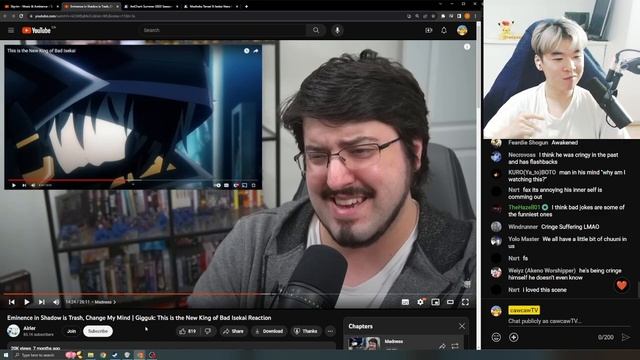Open the Airier channel name link
The image size is (640, 360).
[29, 328]
